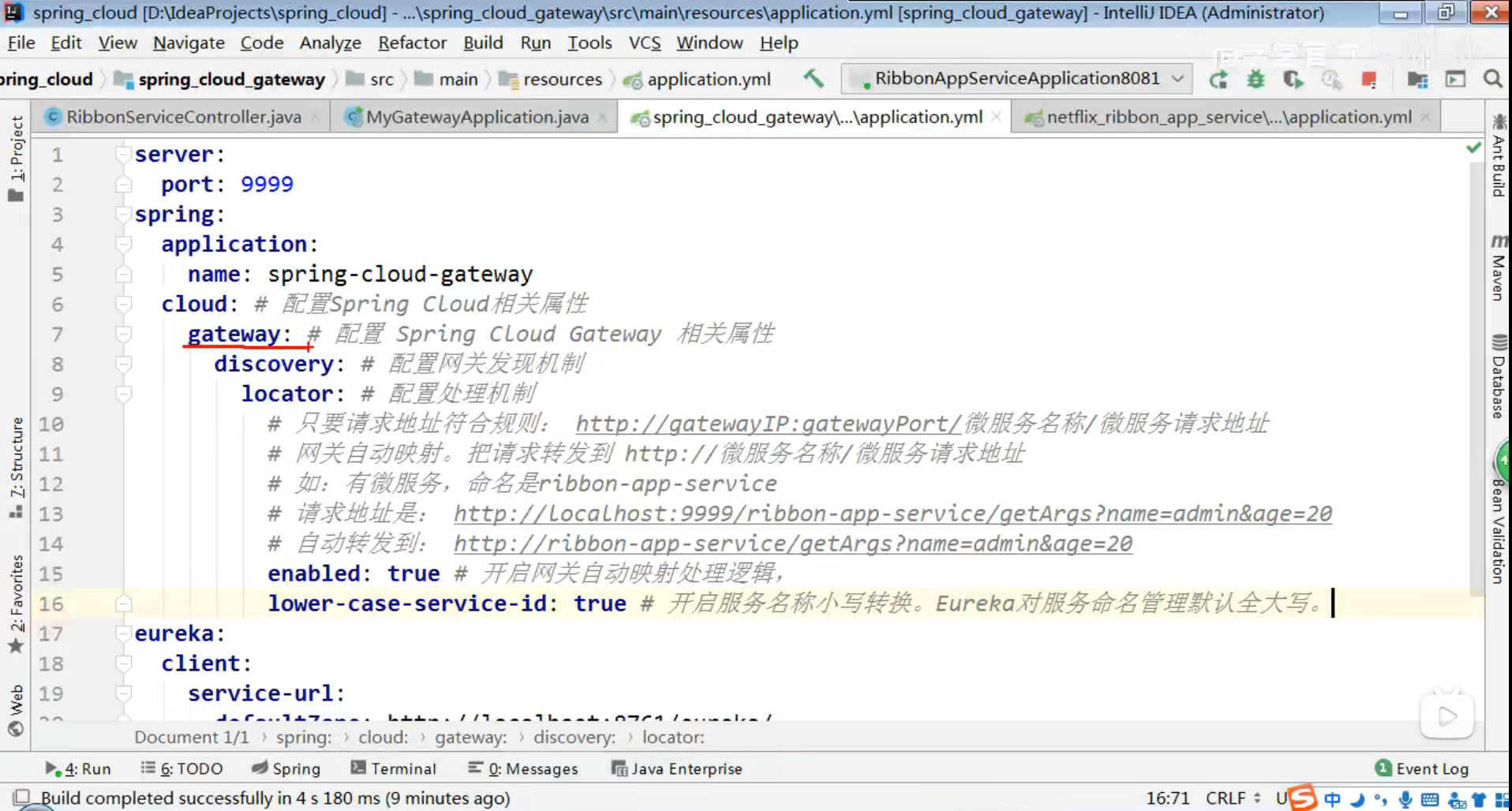1512x811 pixels.
Task: Click the green inspection checkmark icon
Action: 1473,148
